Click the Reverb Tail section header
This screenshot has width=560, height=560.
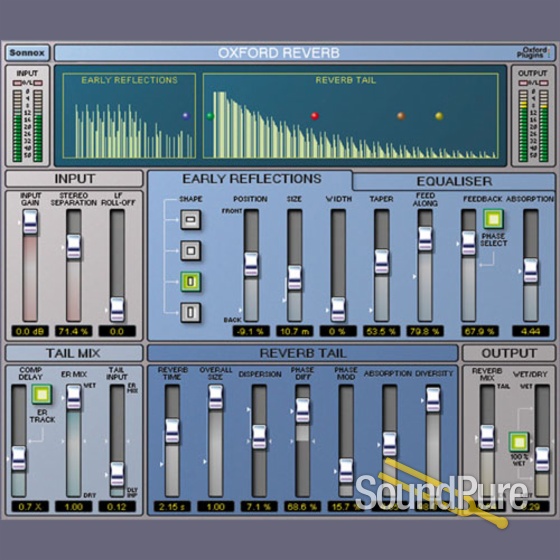tap(302, 353)
